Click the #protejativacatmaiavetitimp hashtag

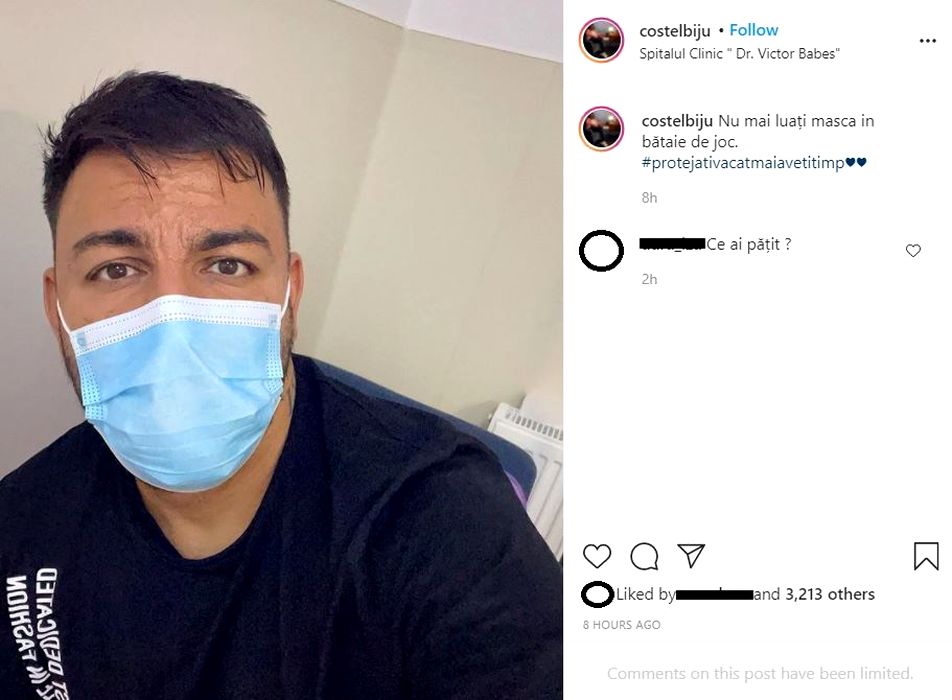[743, 163]
